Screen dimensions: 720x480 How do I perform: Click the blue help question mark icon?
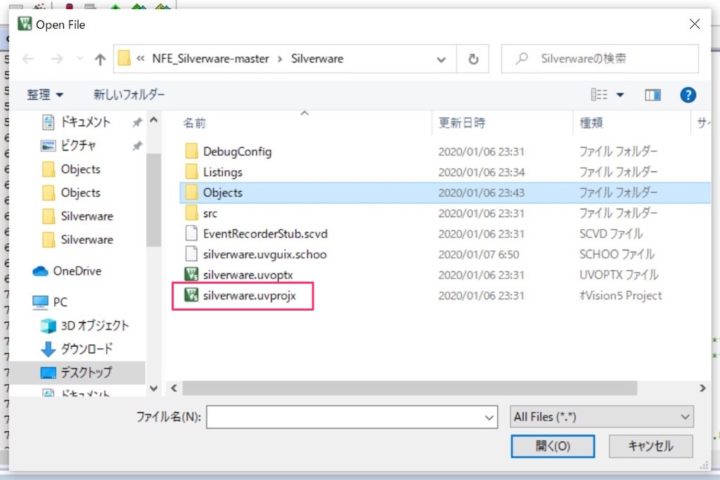pos(687,95)
